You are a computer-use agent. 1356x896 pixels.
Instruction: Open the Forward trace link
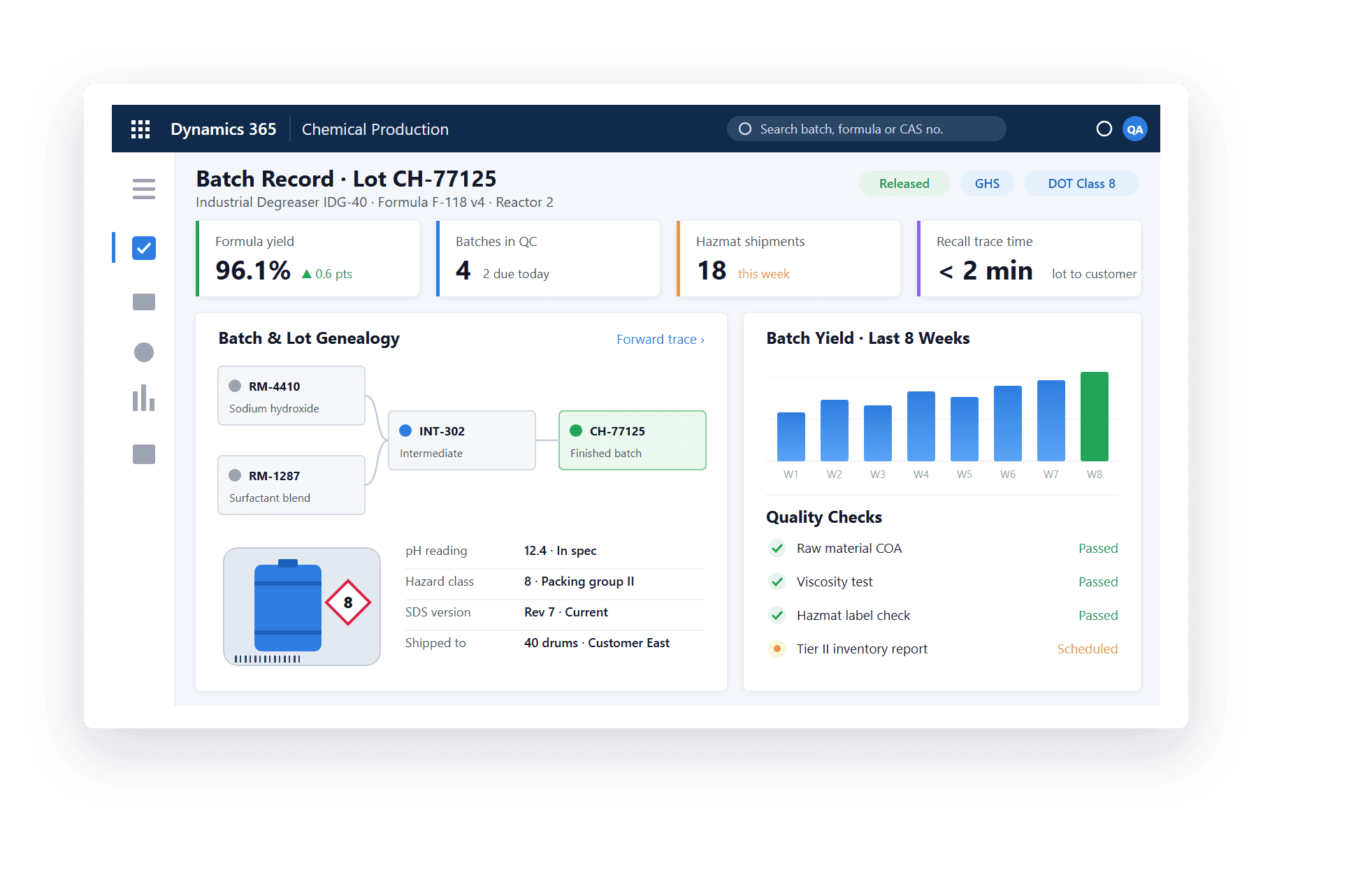point(661,339)
